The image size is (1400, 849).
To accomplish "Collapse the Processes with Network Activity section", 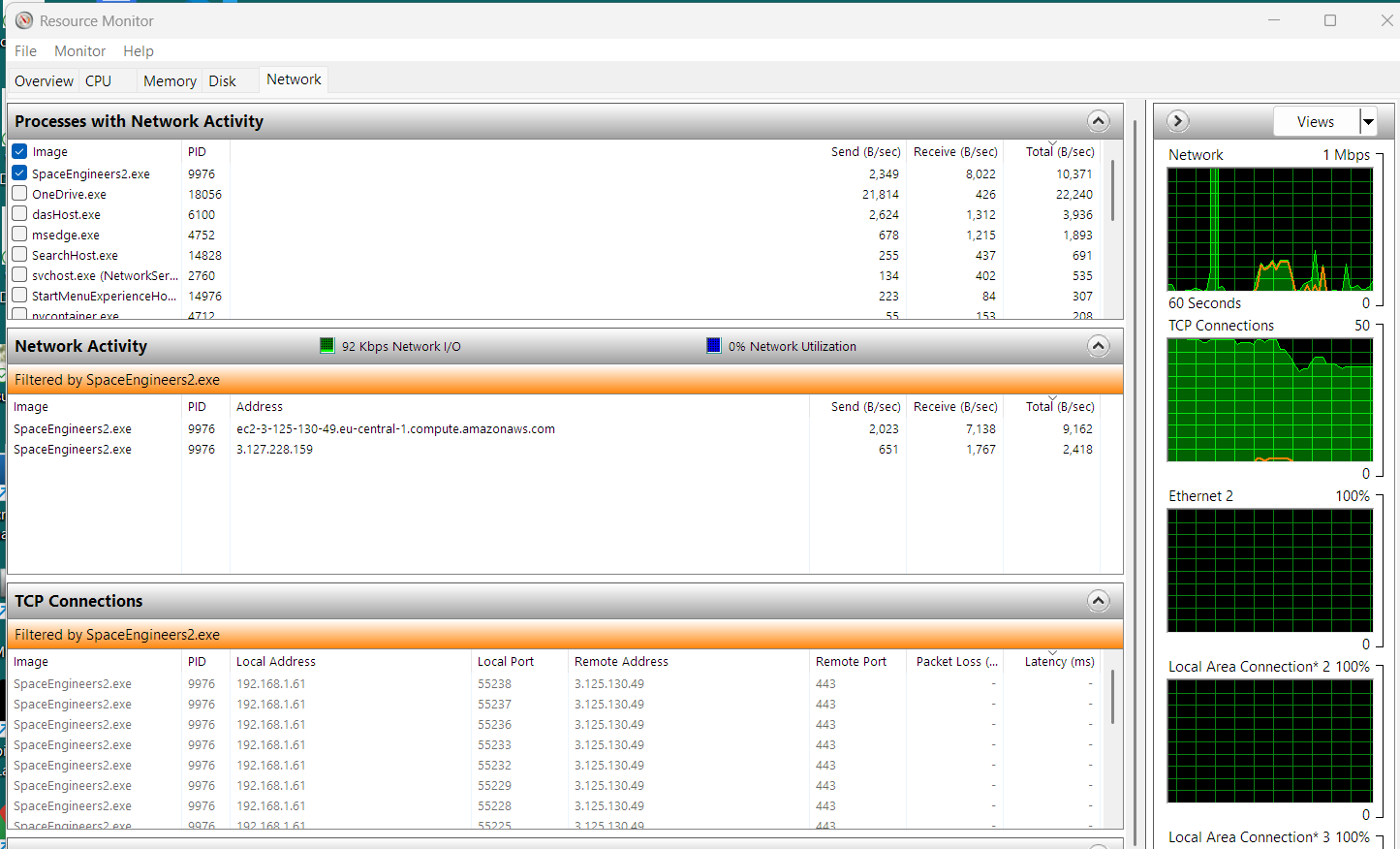I will click(x=1098, y=121).
